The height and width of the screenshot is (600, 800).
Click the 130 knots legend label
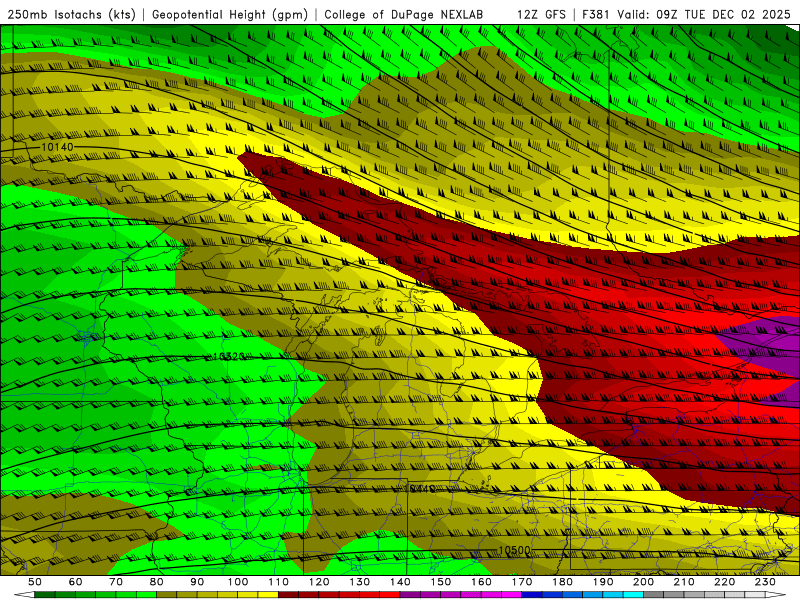(360, 582)
